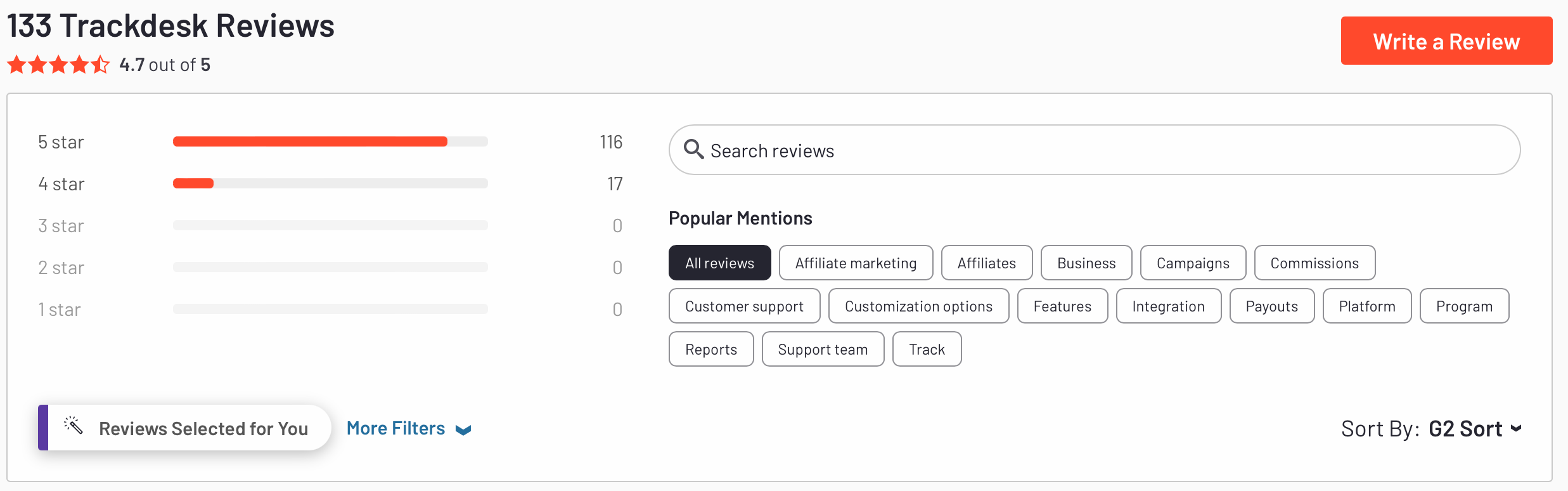Show reviews mentioning Integration

1168,306
